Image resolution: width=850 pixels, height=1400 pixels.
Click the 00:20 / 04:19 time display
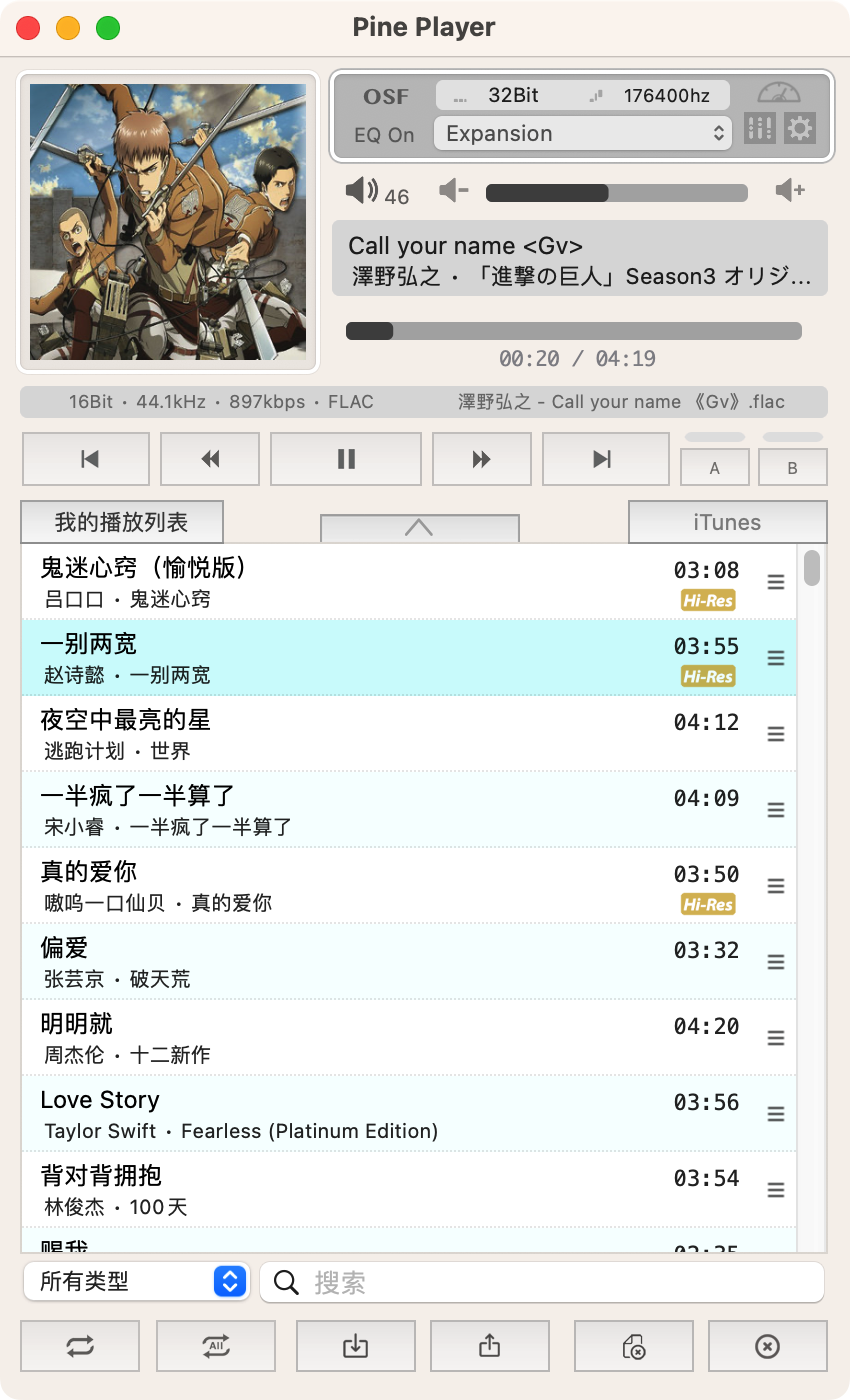click(x=577, y=359)
